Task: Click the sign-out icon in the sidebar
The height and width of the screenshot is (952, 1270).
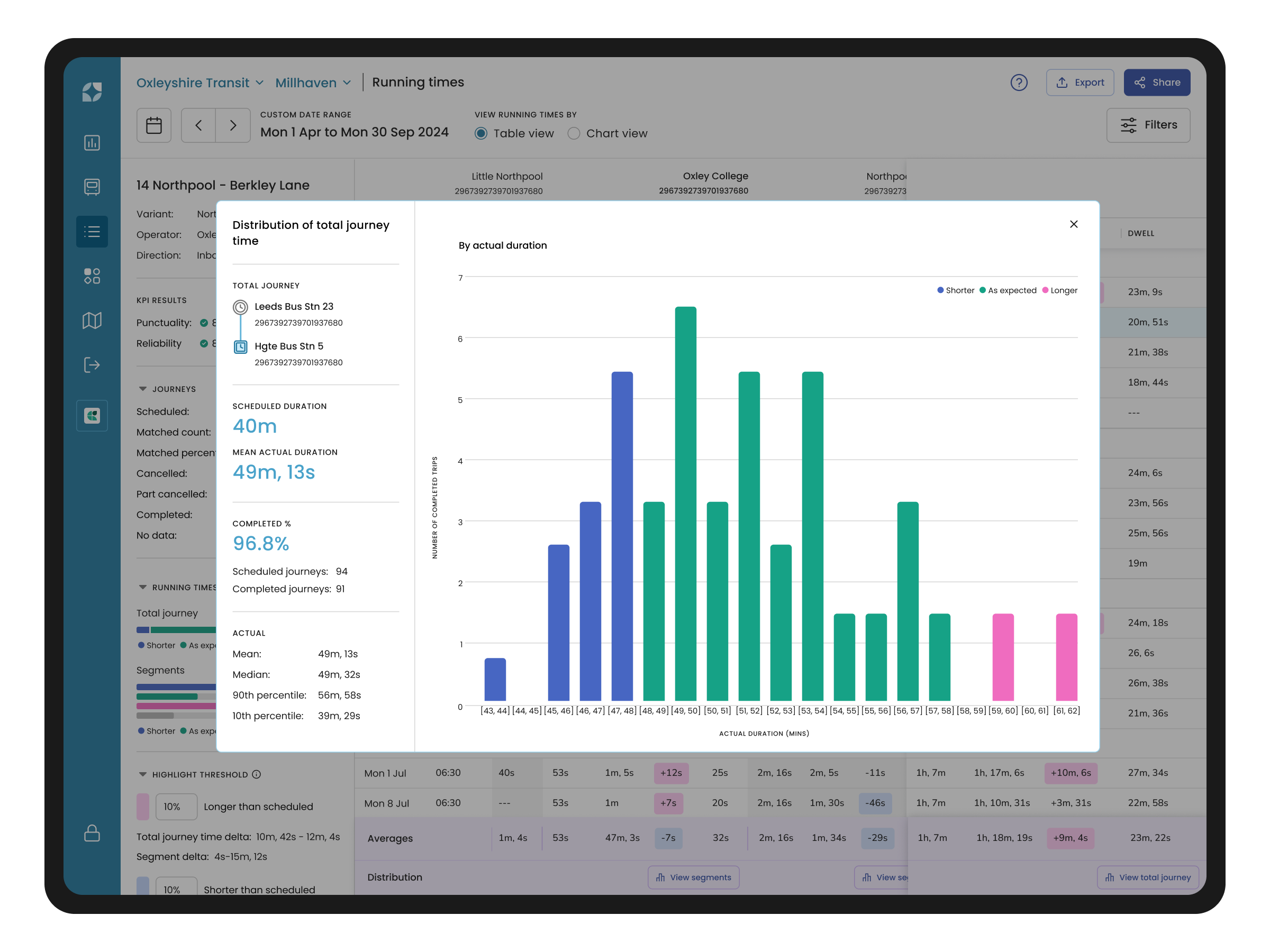Action: 92,365
